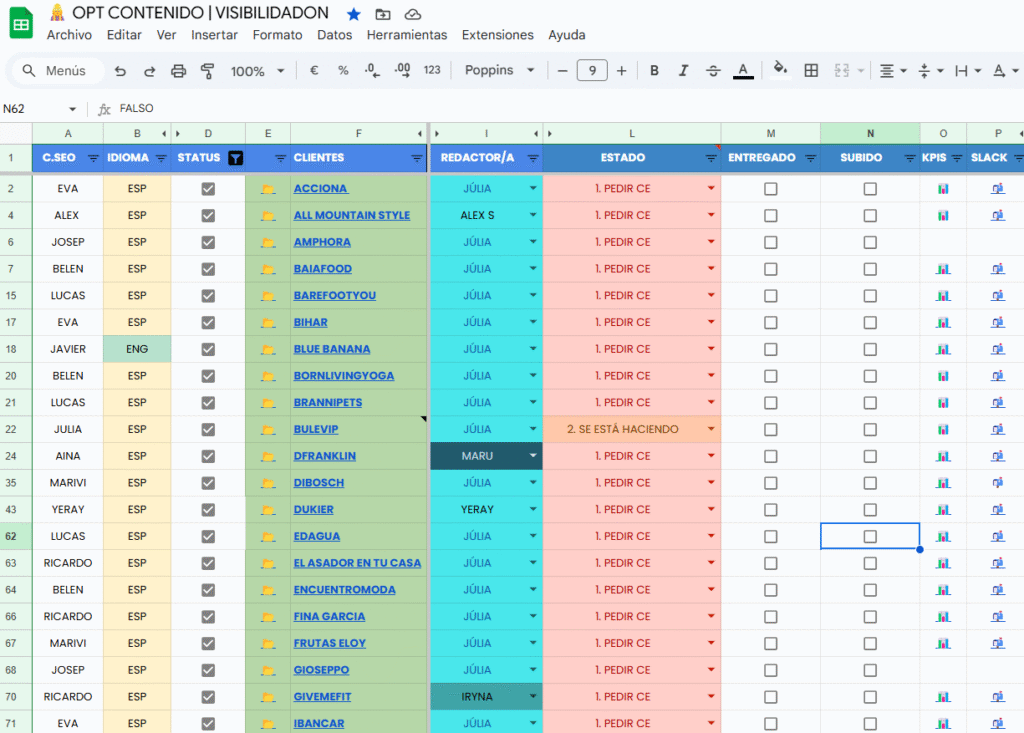Open the Extensiones menu
Viewport: 1024px width, 733px height.
[x=497, y=35]
